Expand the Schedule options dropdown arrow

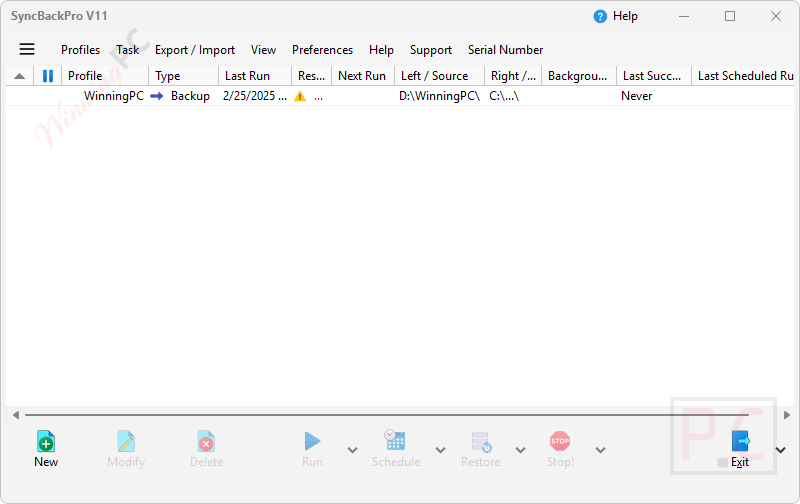click(440, 450)
